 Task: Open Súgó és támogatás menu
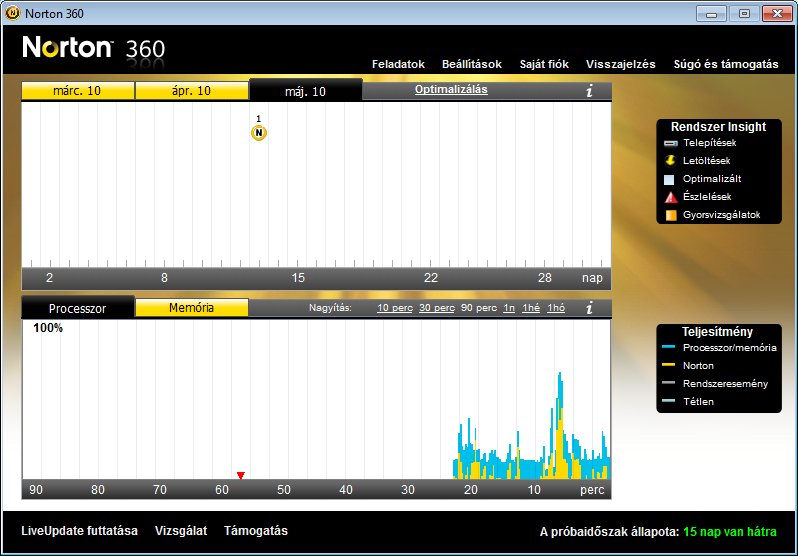click(x=726, y=64)
